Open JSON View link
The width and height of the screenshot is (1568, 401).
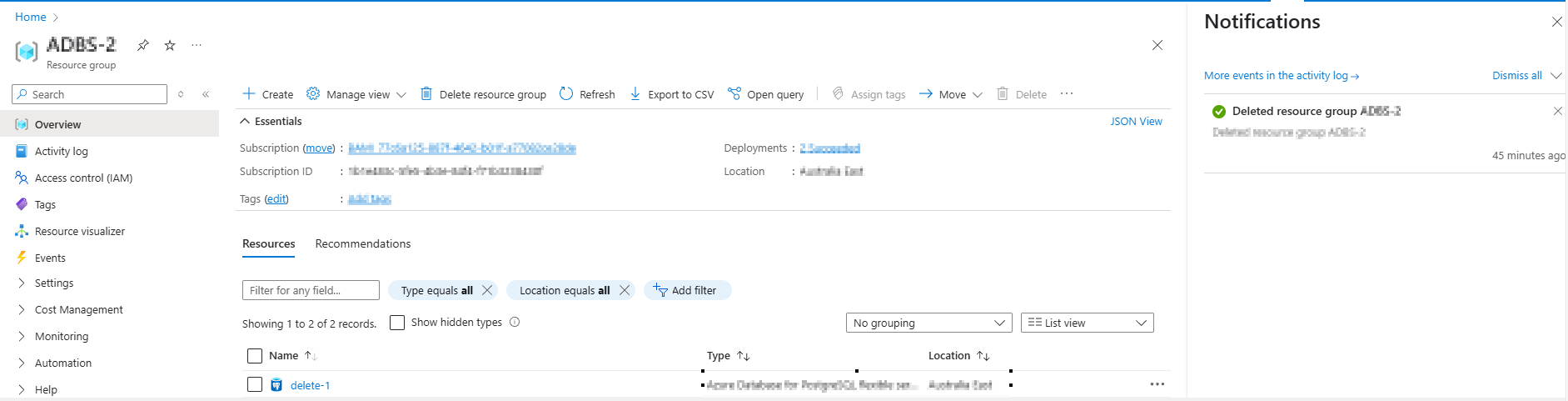point(1136,121)
